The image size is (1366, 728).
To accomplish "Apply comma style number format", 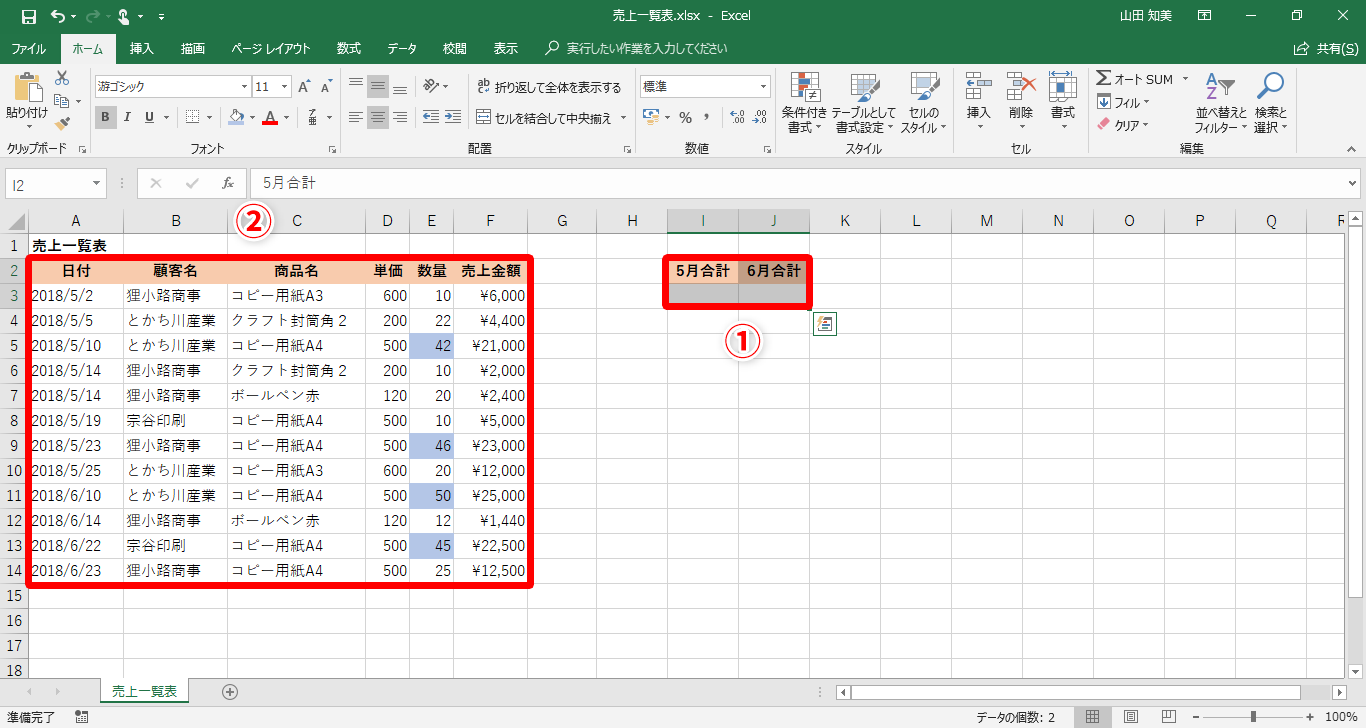I will [708, 117].
